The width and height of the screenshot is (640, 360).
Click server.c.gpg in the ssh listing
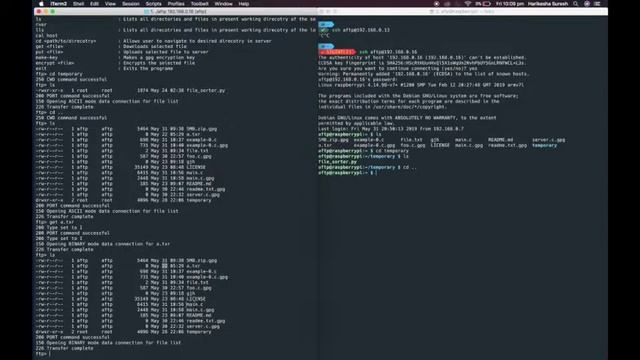tap(549, 140)
